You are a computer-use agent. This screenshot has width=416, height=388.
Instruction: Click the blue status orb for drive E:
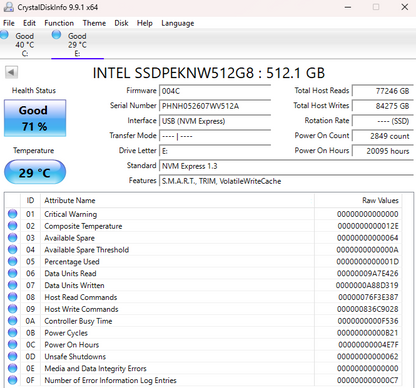tap(56, 34)
